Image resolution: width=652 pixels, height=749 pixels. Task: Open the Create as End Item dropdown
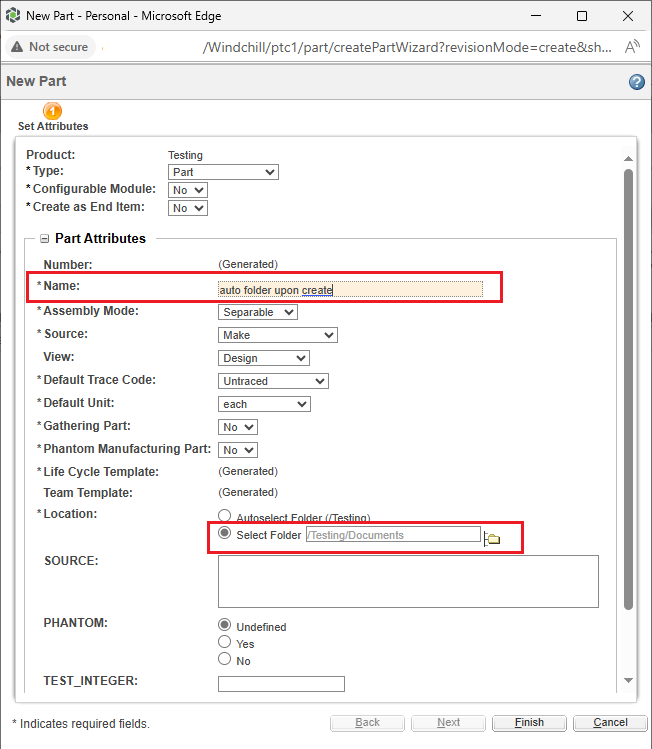(188, 208)
